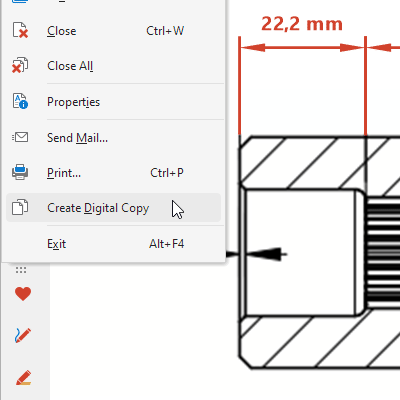This screenshot has height=400, width=400.
Task: Open the Properties menu entry
Action: (x=113, y=102)
